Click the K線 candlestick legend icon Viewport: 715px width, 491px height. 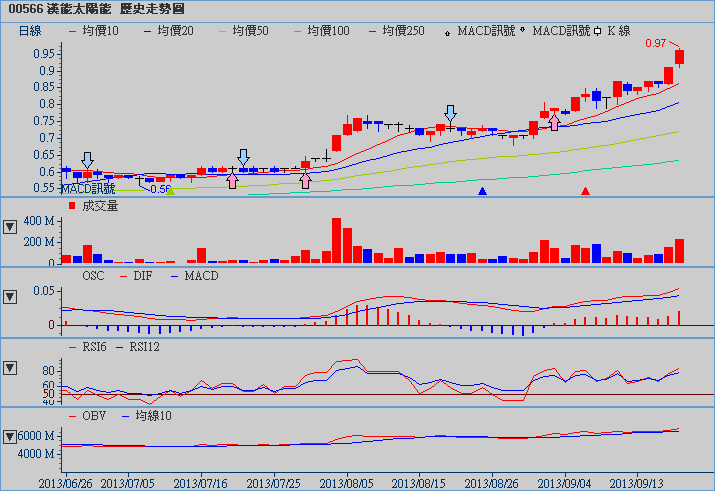click(x=598, y=31)
